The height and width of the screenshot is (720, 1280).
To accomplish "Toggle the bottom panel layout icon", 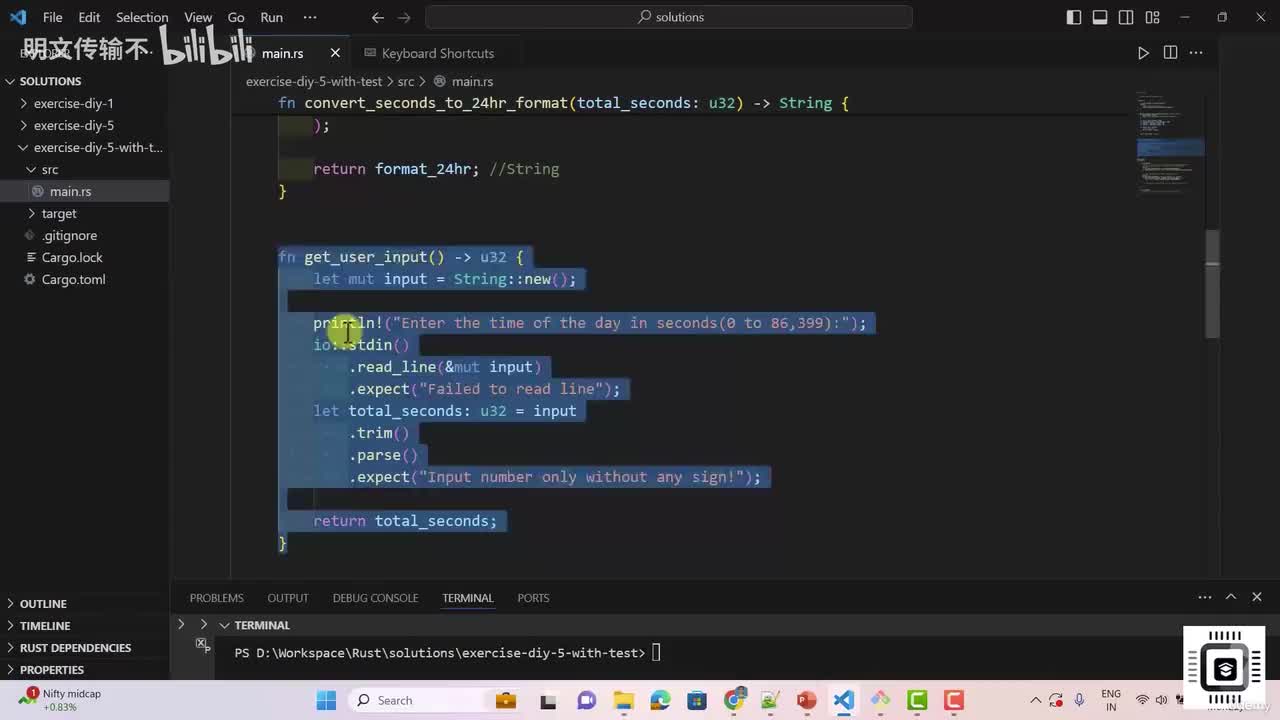I will pyautogui.click(x=1100, y=17).
